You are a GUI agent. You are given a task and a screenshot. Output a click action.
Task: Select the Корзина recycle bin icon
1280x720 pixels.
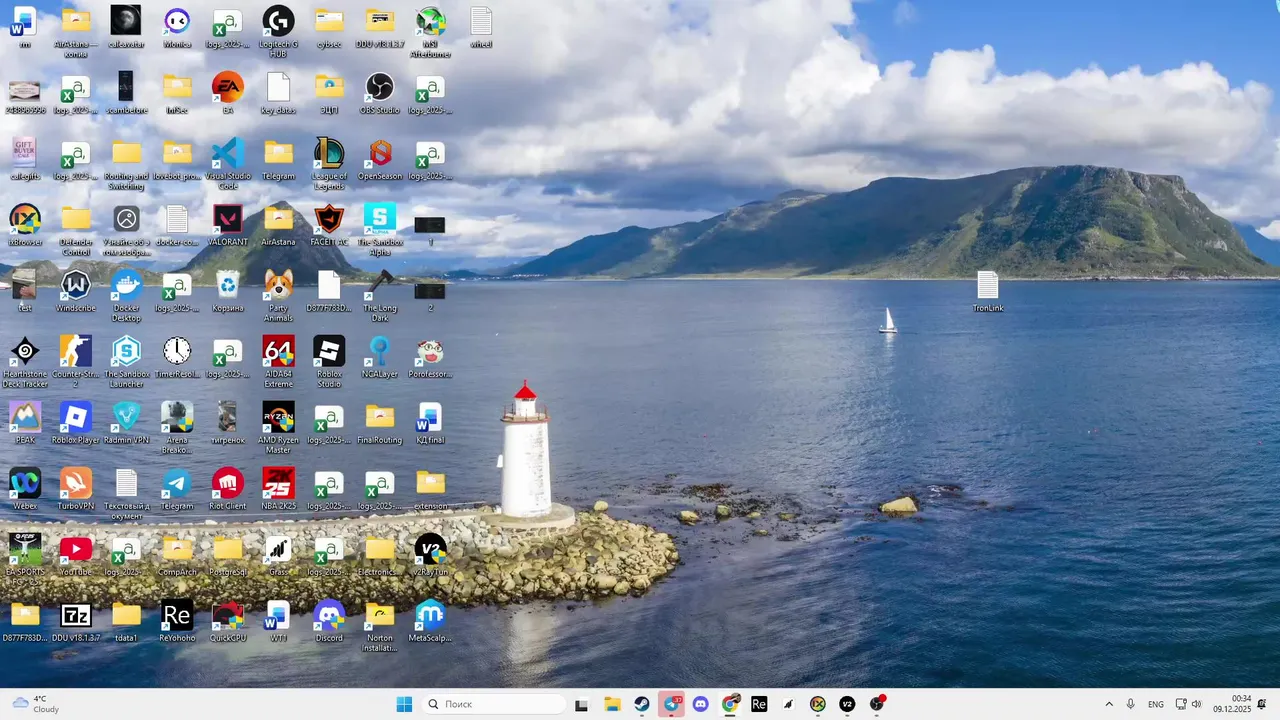[x=228, y=291]
